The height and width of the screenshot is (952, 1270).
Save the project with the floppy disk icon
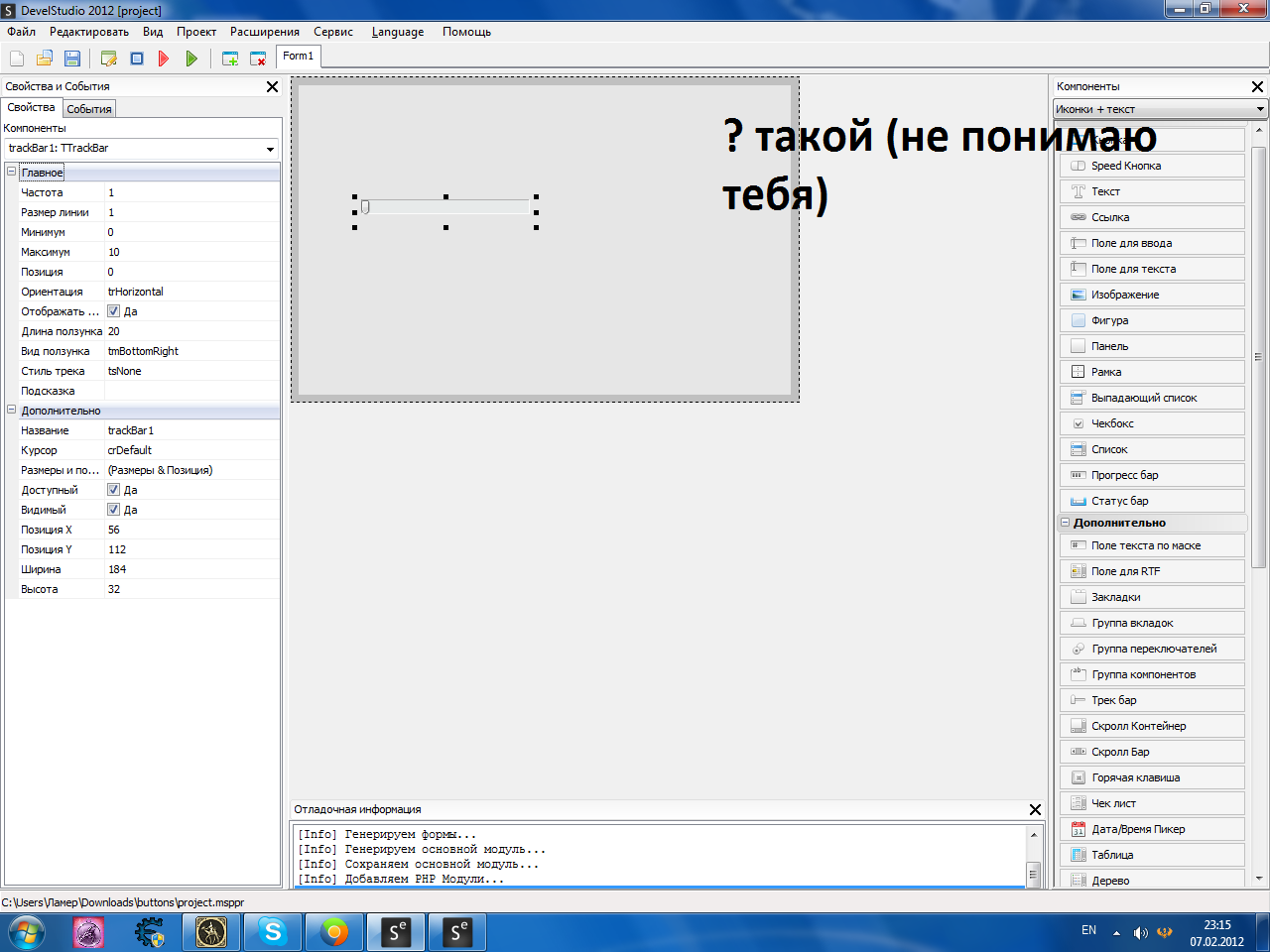72,59
